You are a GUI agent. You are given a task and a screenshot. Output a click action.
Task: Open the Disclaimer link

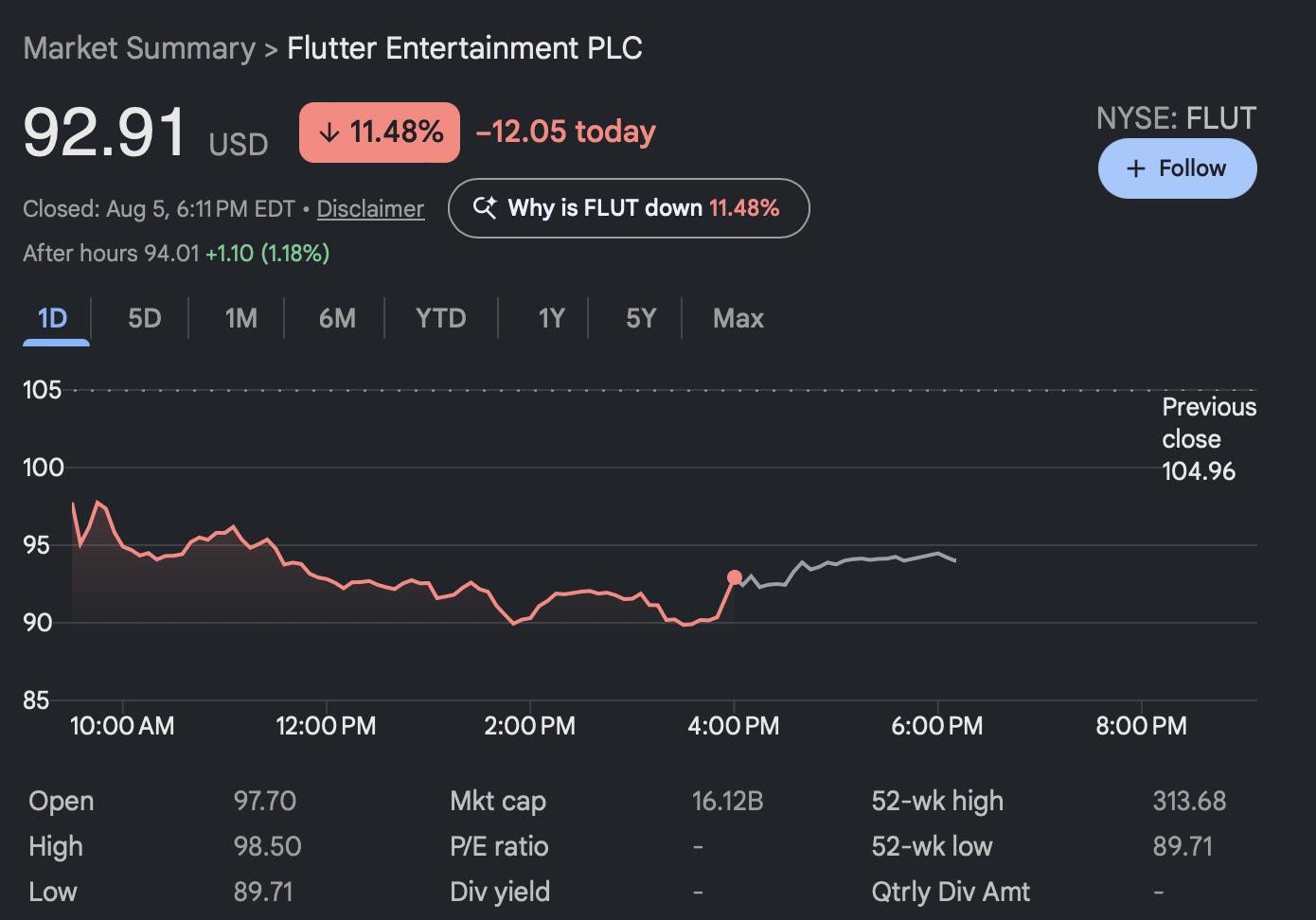click(370, 208)
